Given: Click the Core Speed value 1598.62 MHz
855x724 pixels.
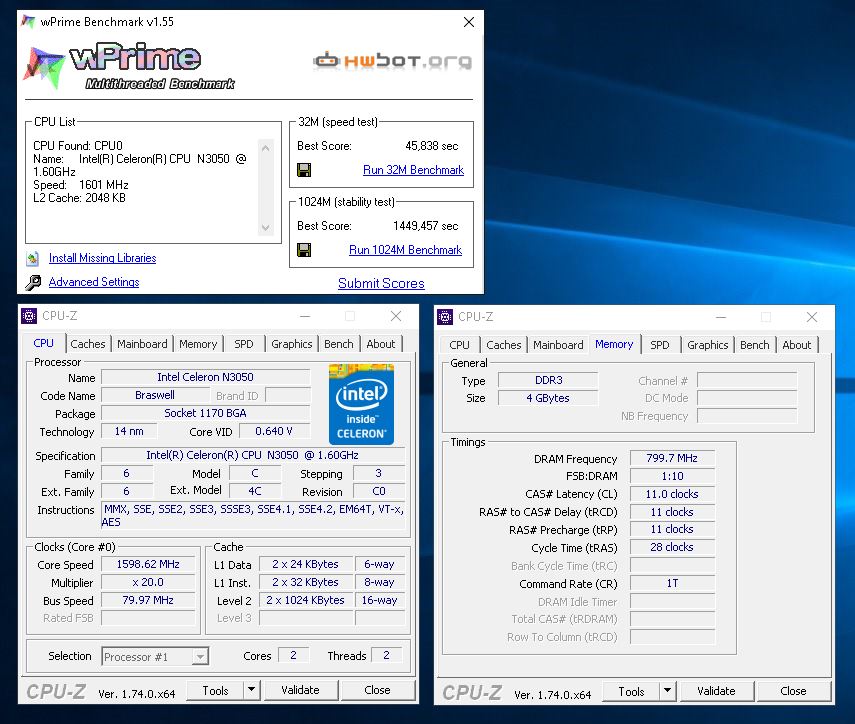Looking at the screenshot, I should click(x=148, y=564).
